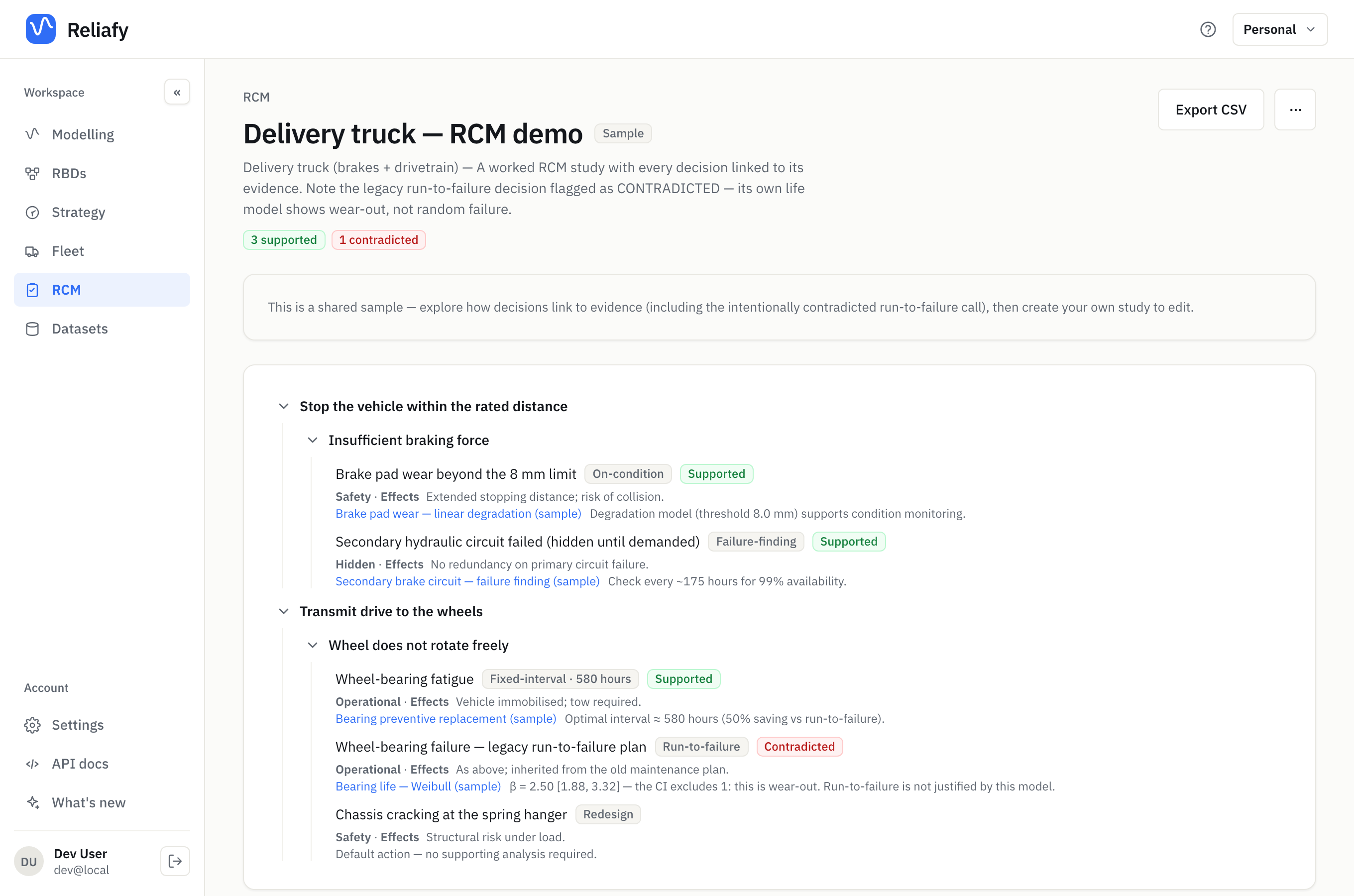Open 'Bearing life — Weibull (sample)' link
Screen dimensions: 1354x896
[418, 786]
